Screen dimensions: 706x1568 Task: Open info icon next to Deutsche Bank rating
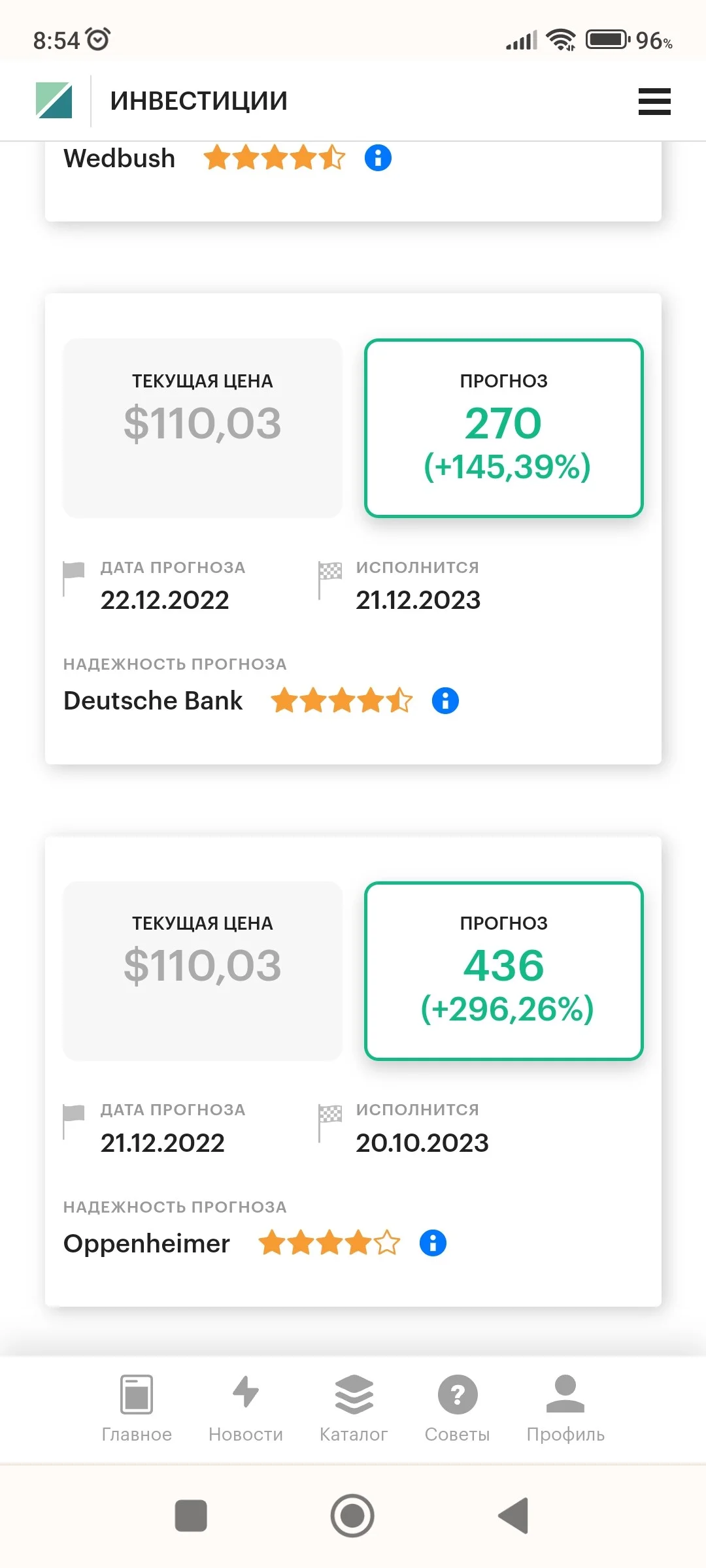pos(445,700)
